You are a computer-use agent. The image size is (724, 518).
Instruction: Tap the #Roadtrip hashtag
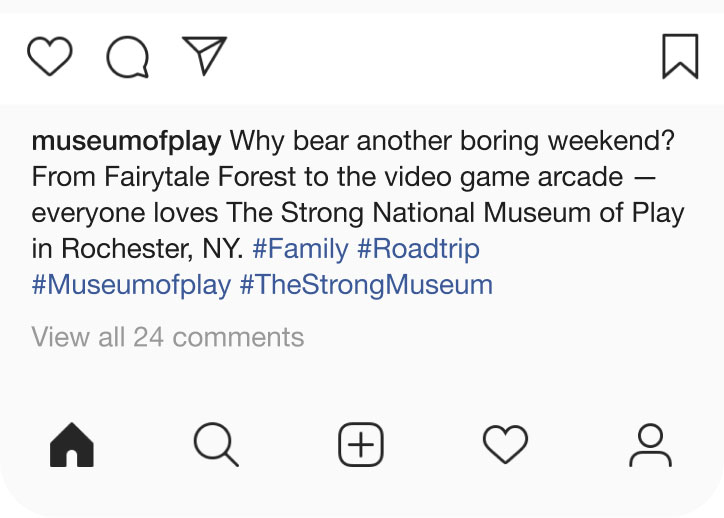click(418, 248)
